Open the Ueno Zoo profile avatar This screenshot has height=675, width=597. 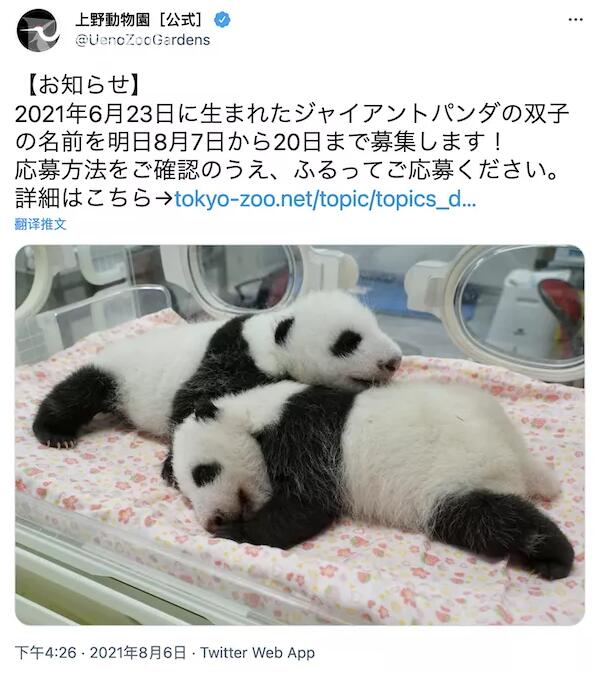tap(38, 30)
